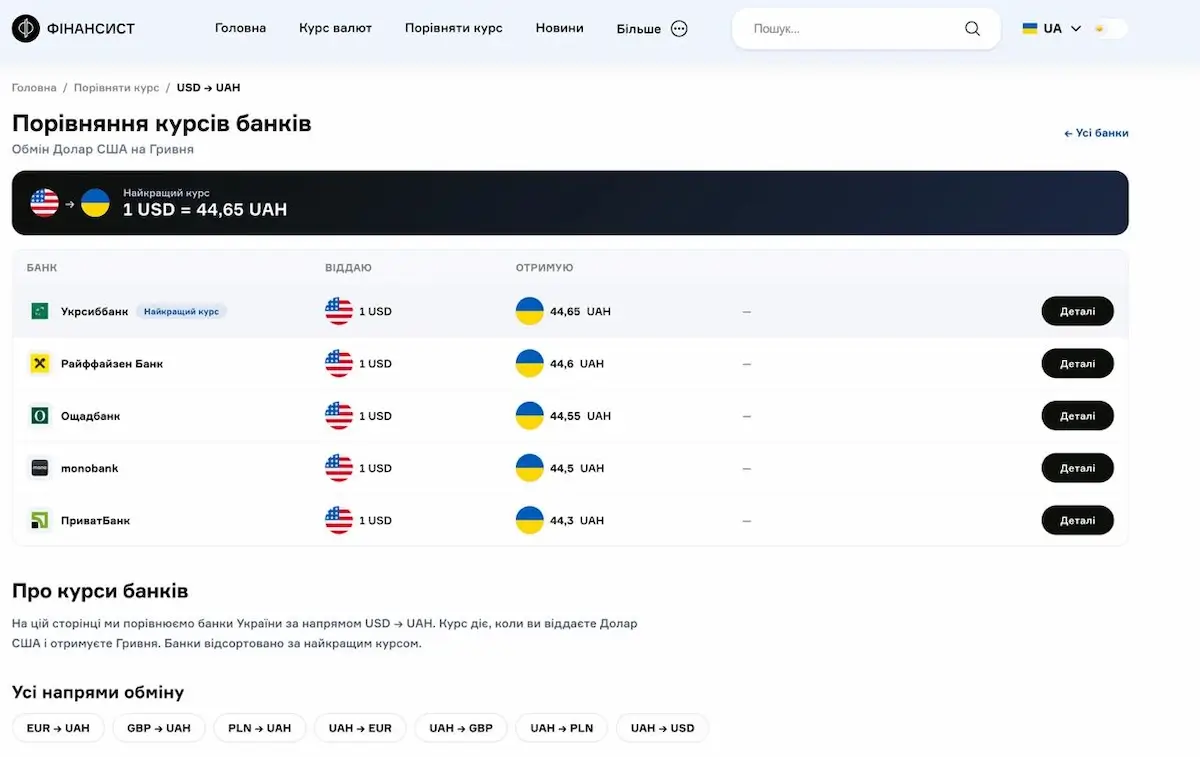Open the Більше three-dots menu icon
This screenshot has height=757, width=1200.
(x=679, y=29)
